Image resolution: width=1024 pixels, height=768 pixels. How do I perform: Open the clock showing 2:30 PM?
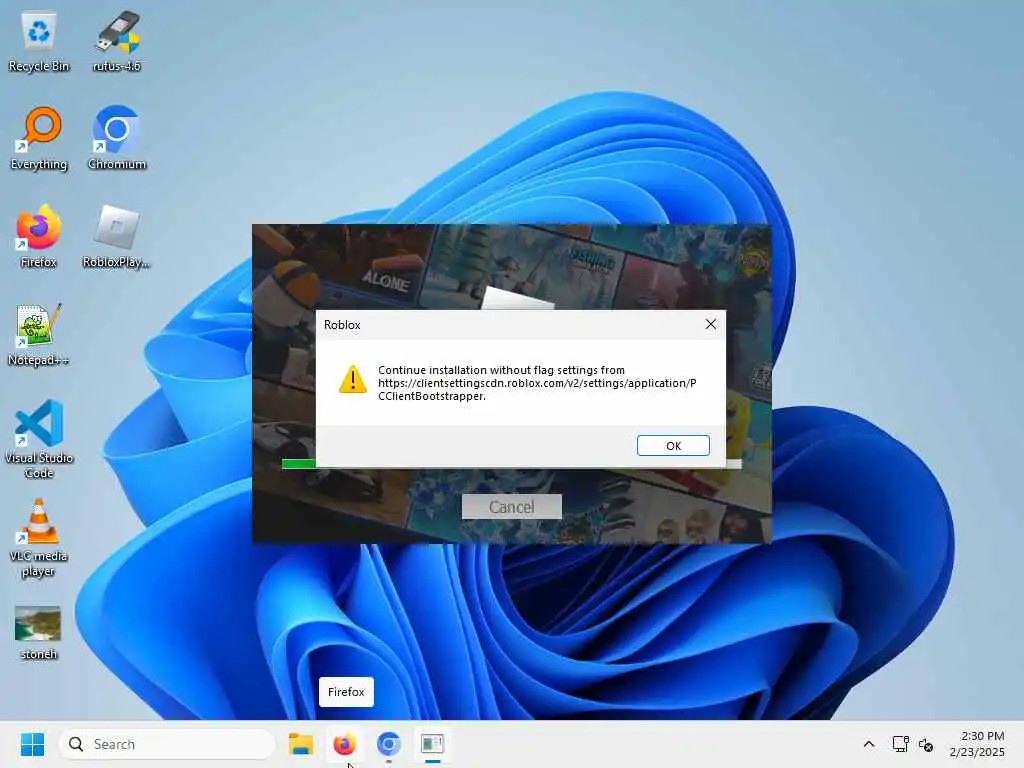click(977, 744)
